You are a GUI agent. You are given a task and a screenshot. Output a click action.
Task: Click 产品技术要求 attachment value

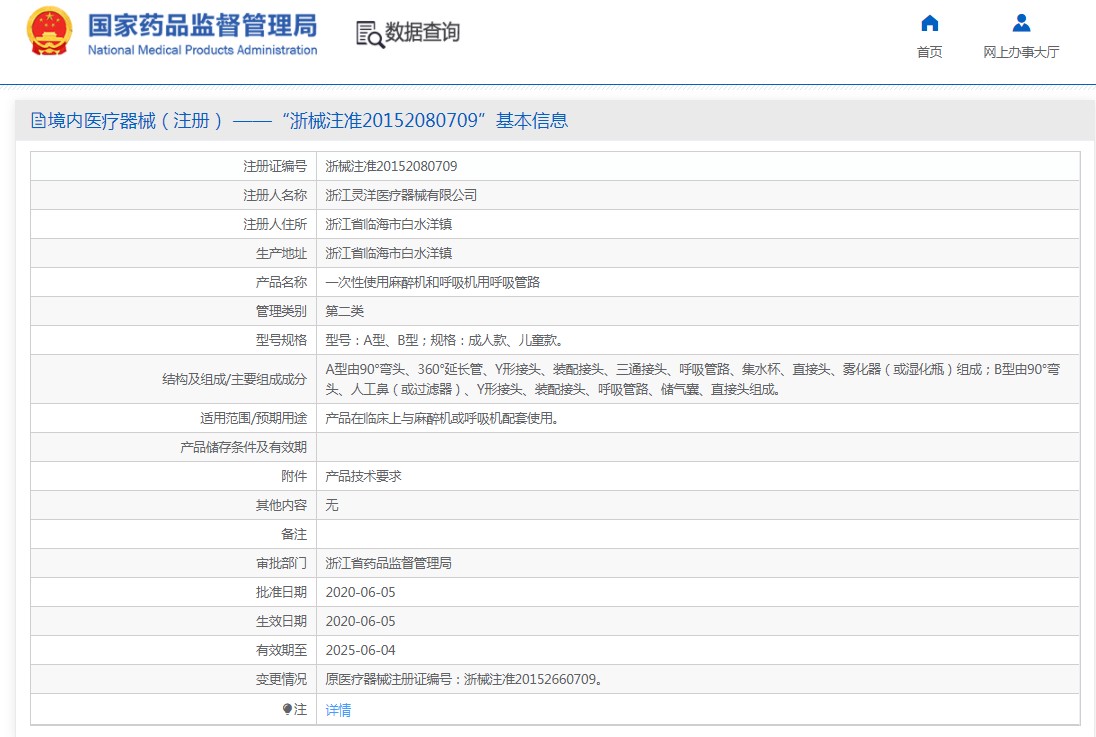[363, 476]
